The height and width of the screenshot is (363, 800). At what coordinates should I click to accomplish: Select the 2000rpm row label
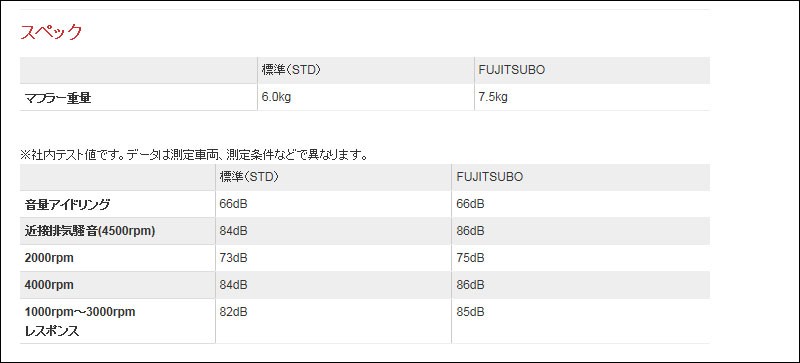coord(49,258)
